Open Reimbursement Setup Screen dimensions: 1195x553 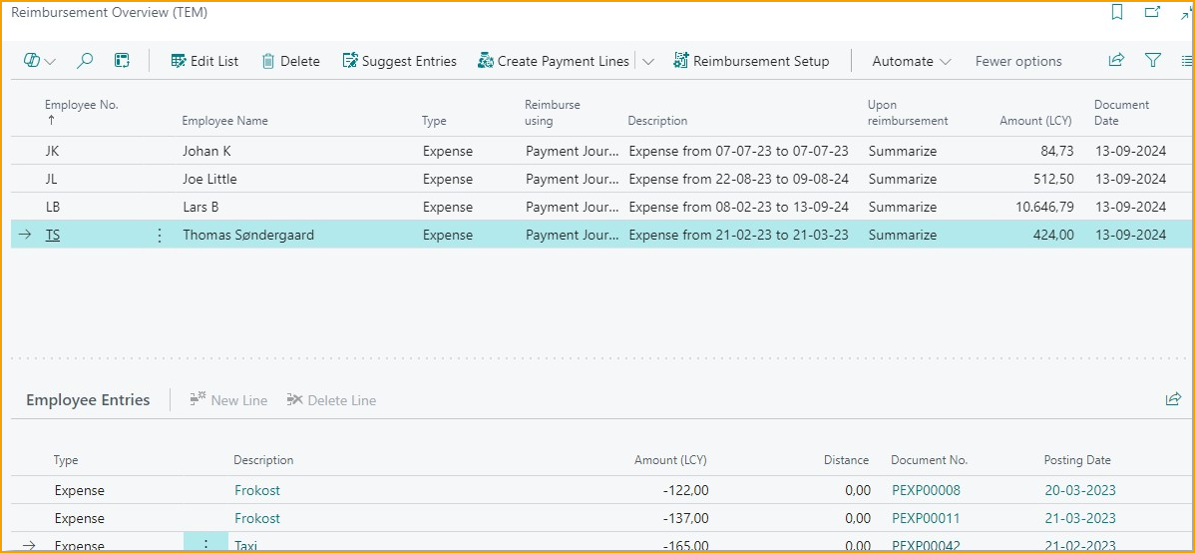751,61
